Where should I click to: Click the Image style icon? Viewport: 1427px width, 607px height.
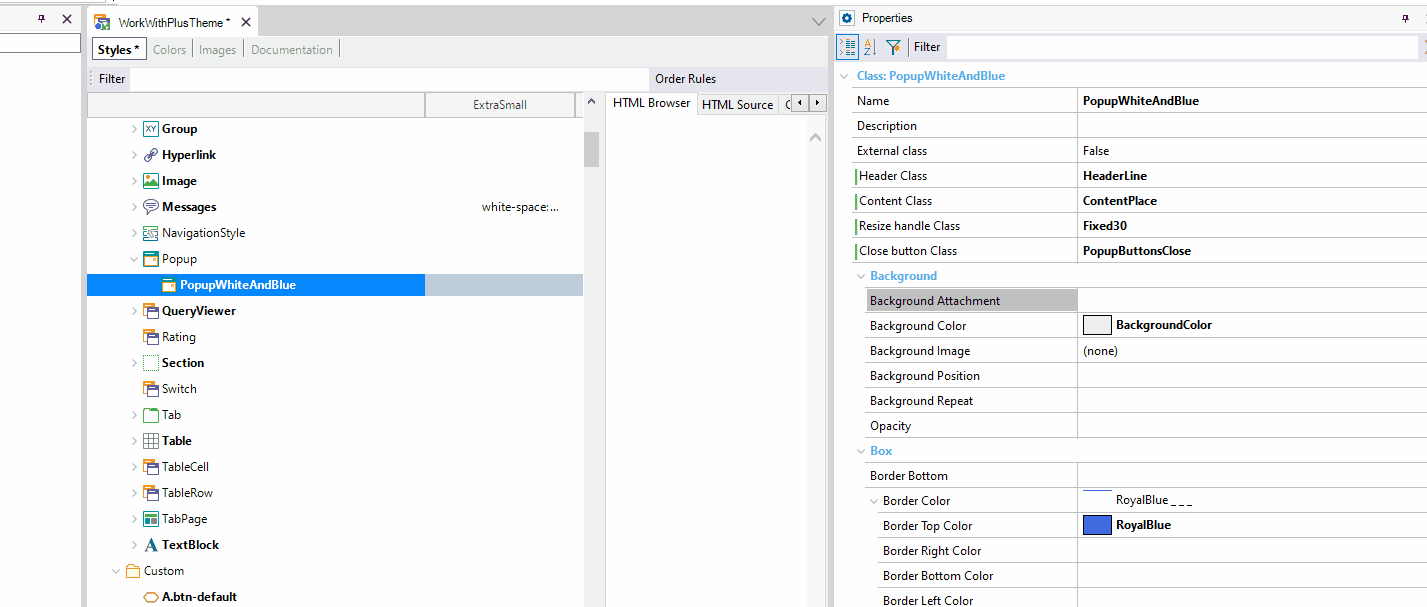151,180
